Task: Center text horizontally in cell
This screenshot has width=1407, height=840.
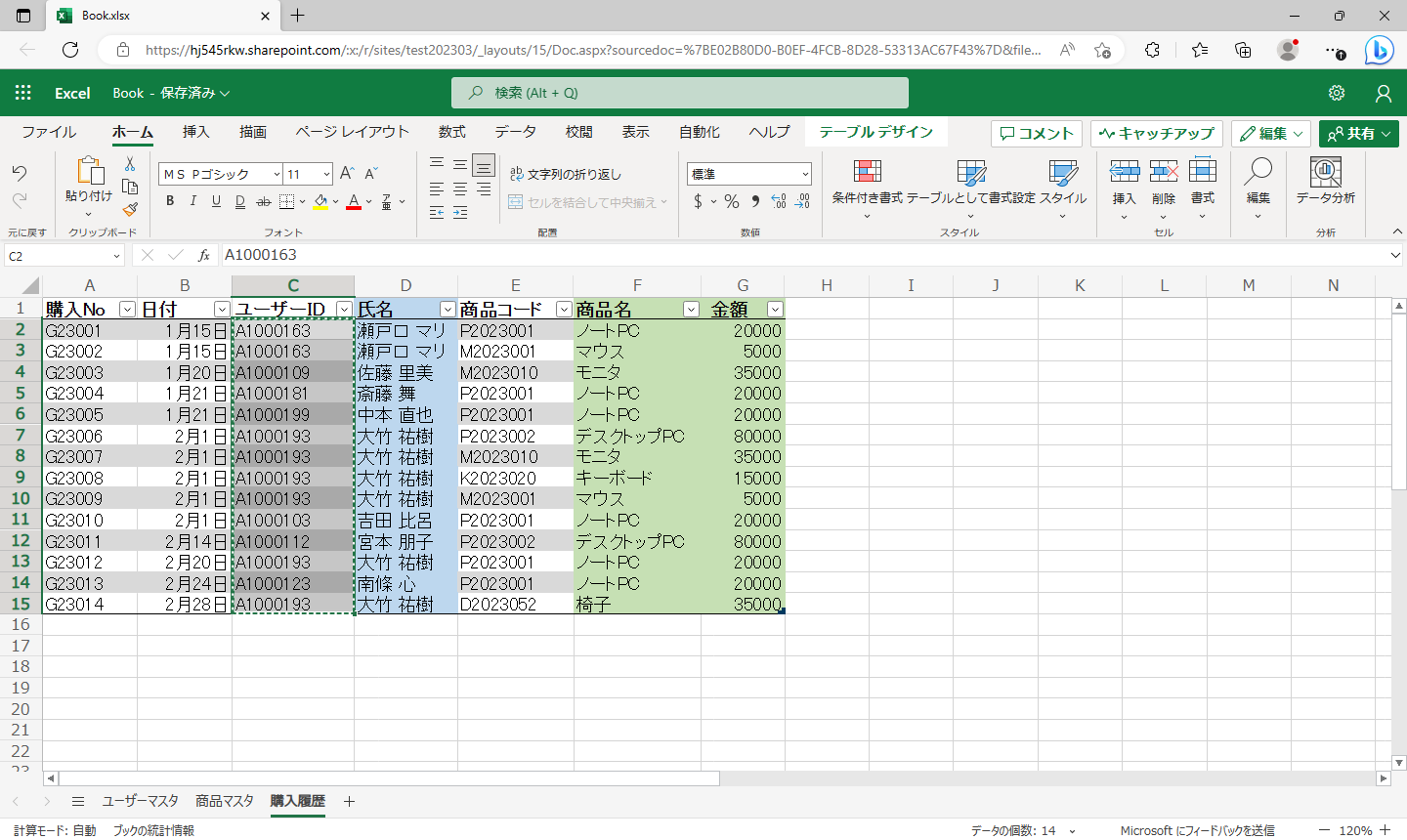Action: click(x=460, y=189)
